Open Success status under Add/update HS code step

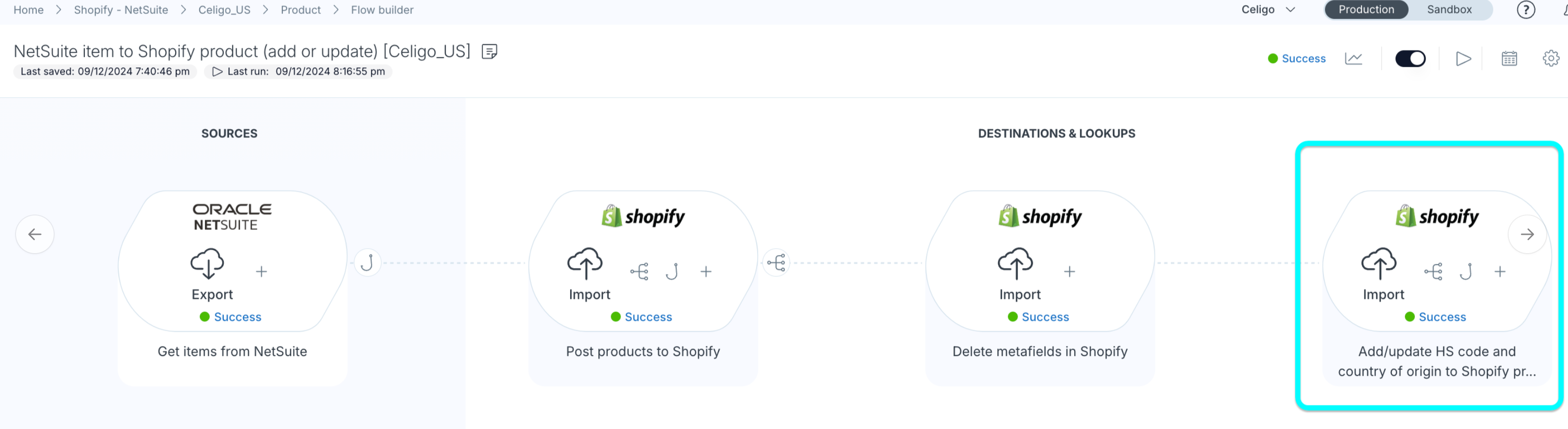1442,317
